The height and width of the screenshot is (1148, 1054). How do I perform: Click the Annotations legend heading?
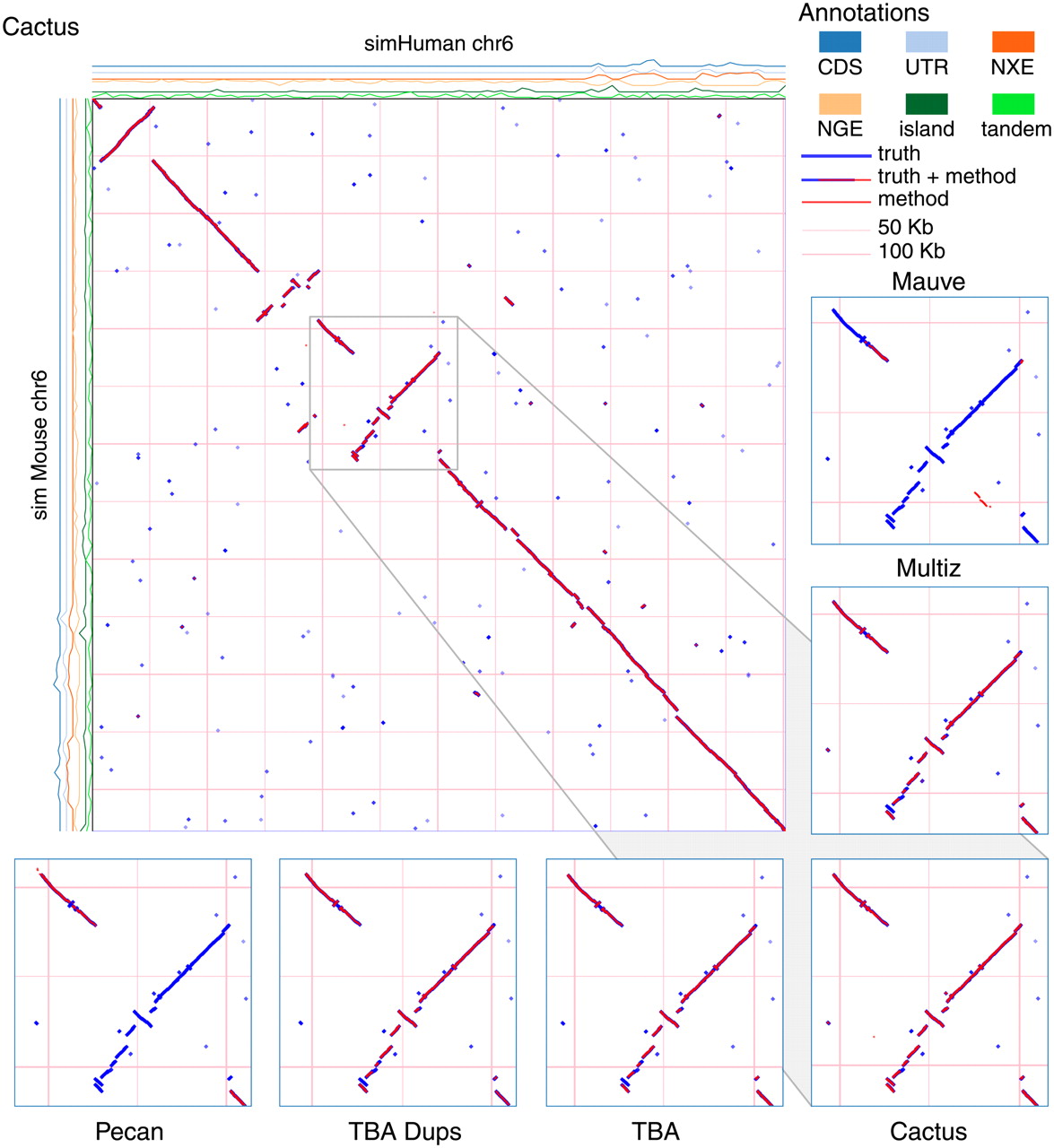tap(864, 13)
